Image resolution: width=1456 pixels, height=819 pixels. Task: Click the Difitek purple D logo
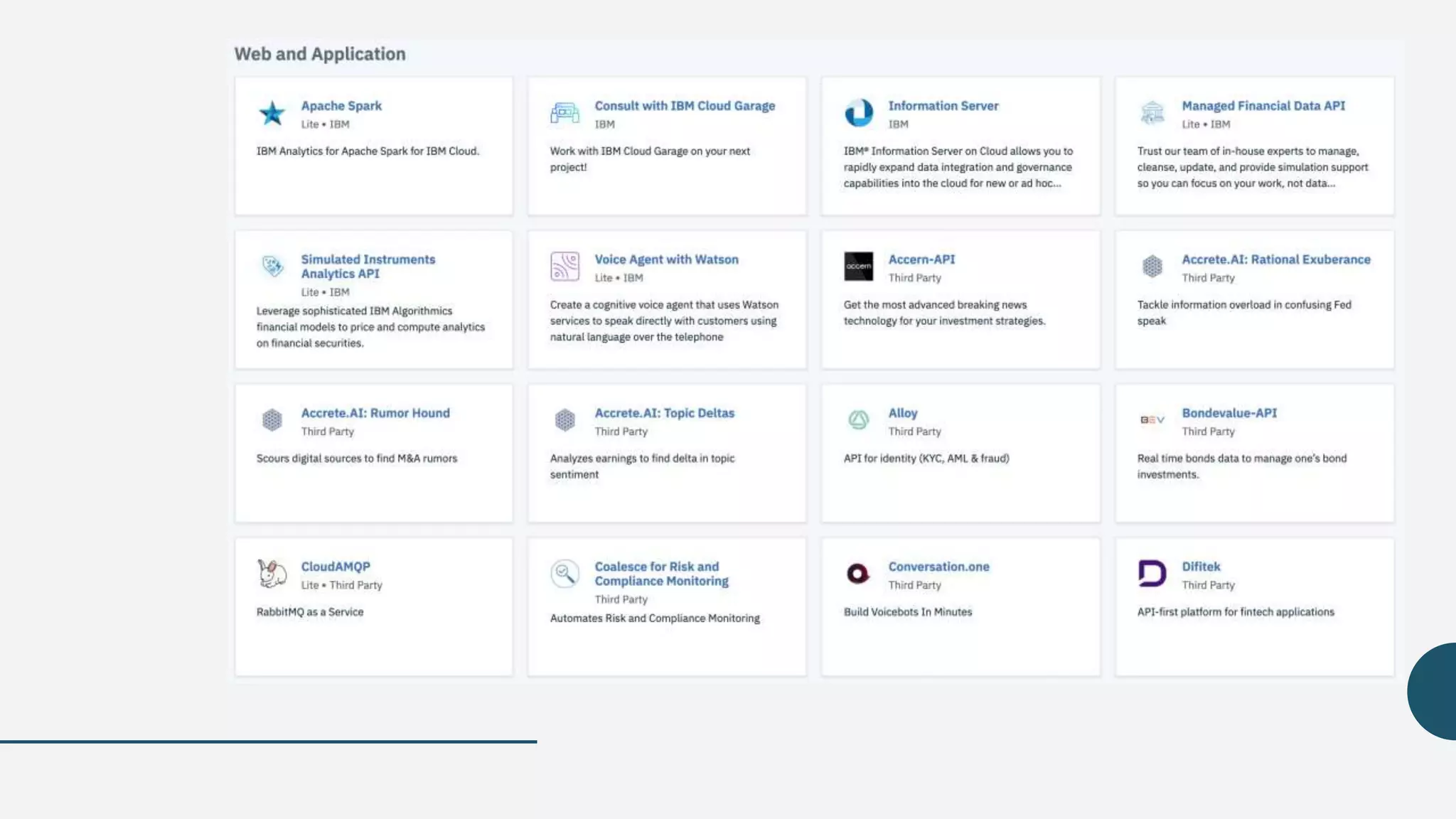tap(1152, 574)
